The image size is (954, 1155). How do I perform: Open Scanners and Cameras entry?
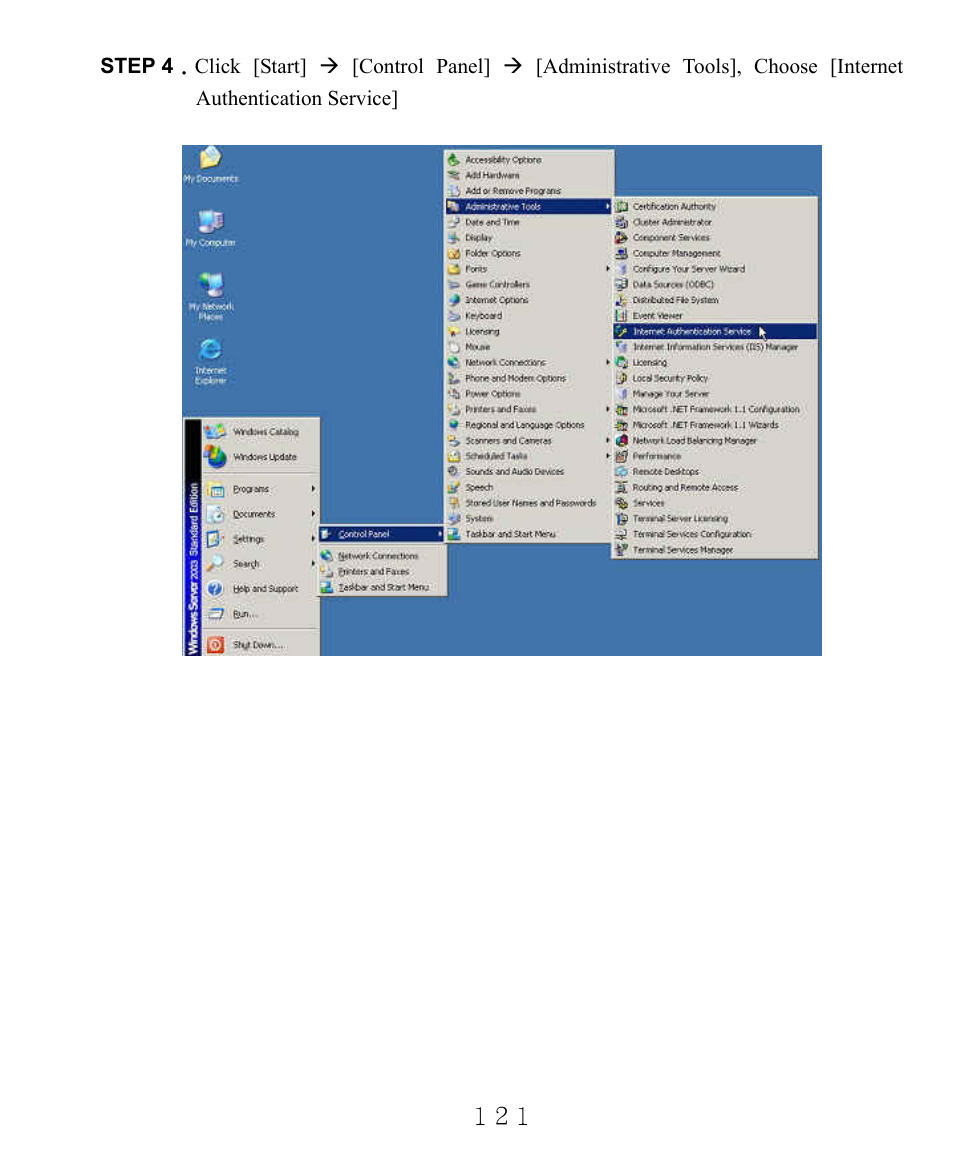(530, 440)
